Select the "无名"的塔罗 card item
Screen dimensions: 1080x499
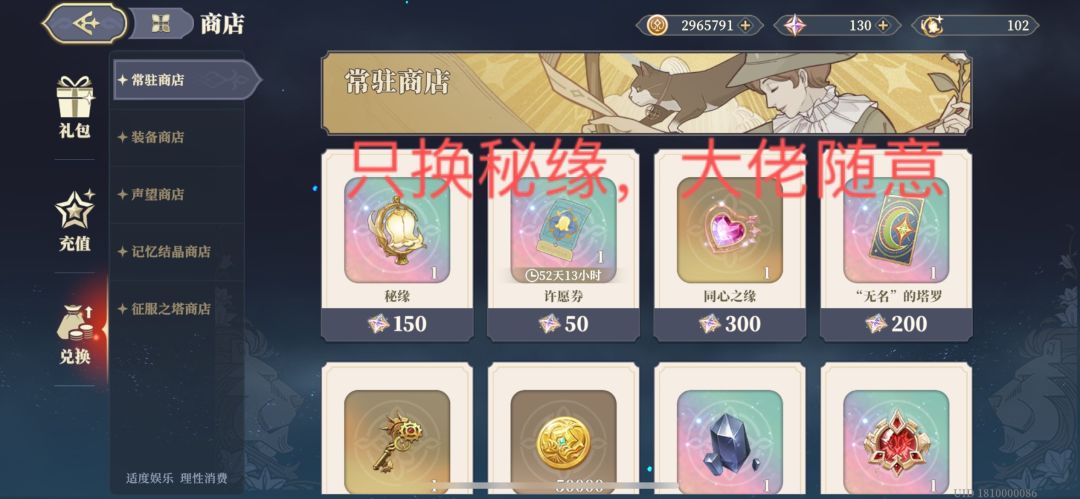(896, 246)
